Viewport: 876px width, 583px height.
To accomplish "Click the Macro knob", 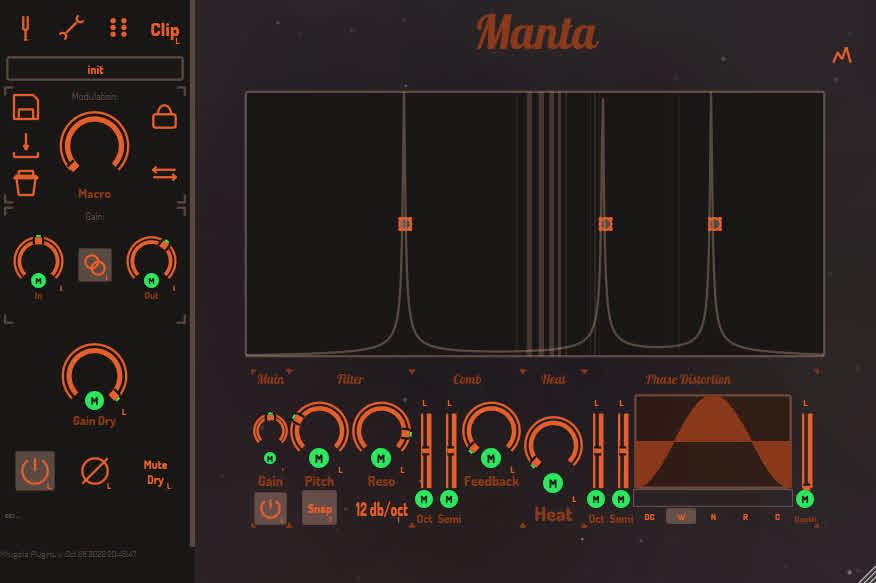I will (94, 144).
